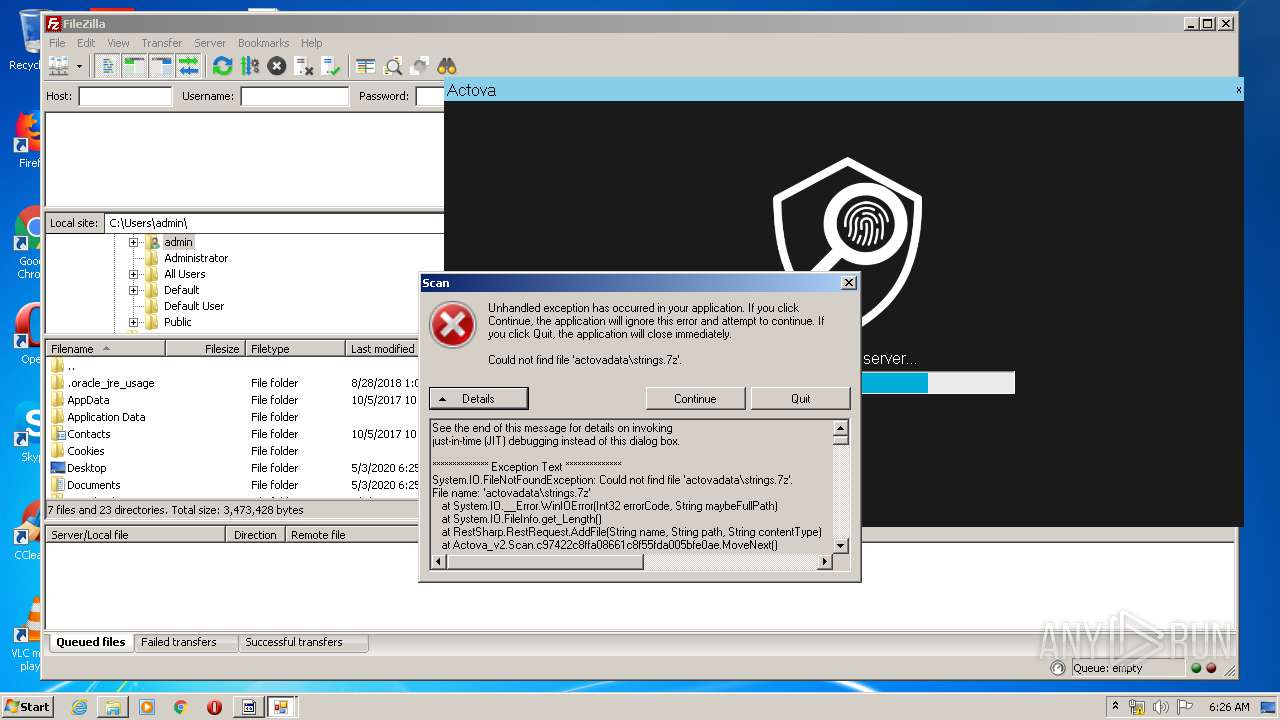Click the details horizontal scrollbar right arrow

pos(825,561)
